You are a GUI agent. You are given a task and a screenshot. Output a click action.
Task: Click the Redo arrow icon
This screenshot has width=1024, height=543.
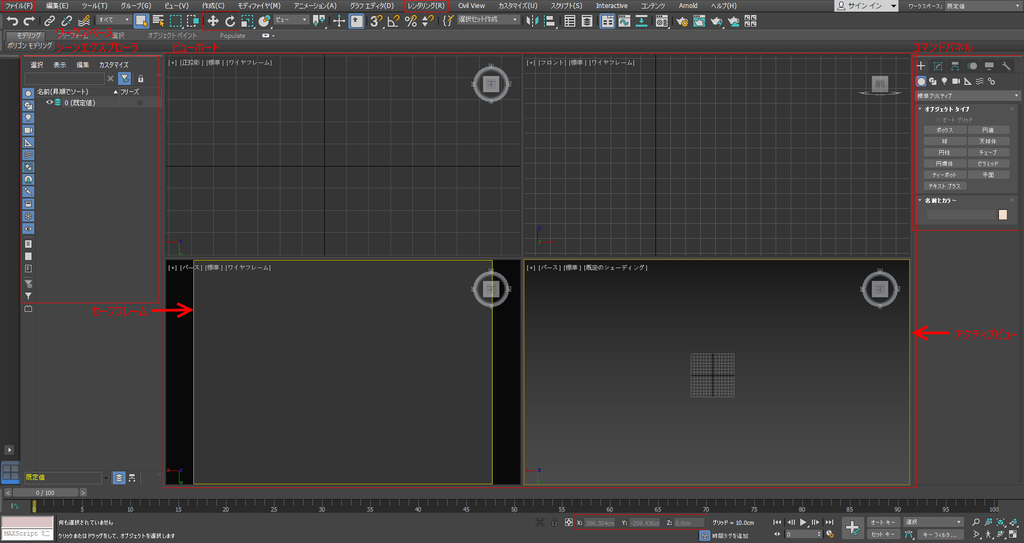pos(29,22)
